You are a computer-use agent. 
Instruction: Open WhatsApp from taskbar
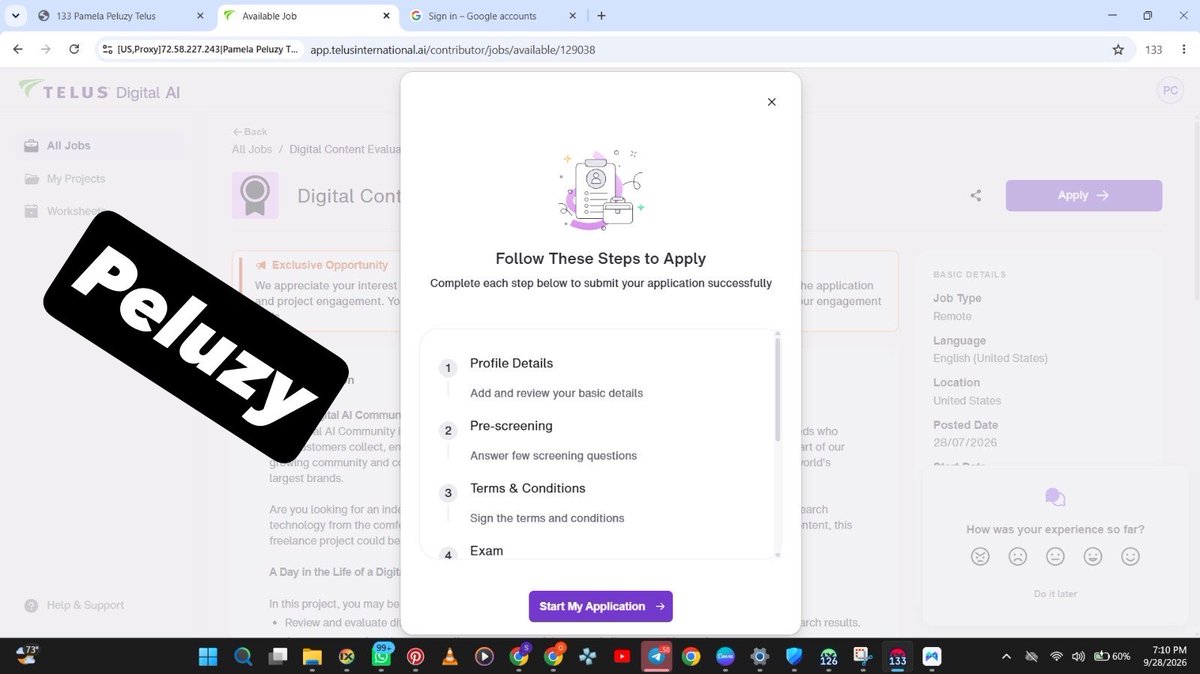[x=381, y=657]
